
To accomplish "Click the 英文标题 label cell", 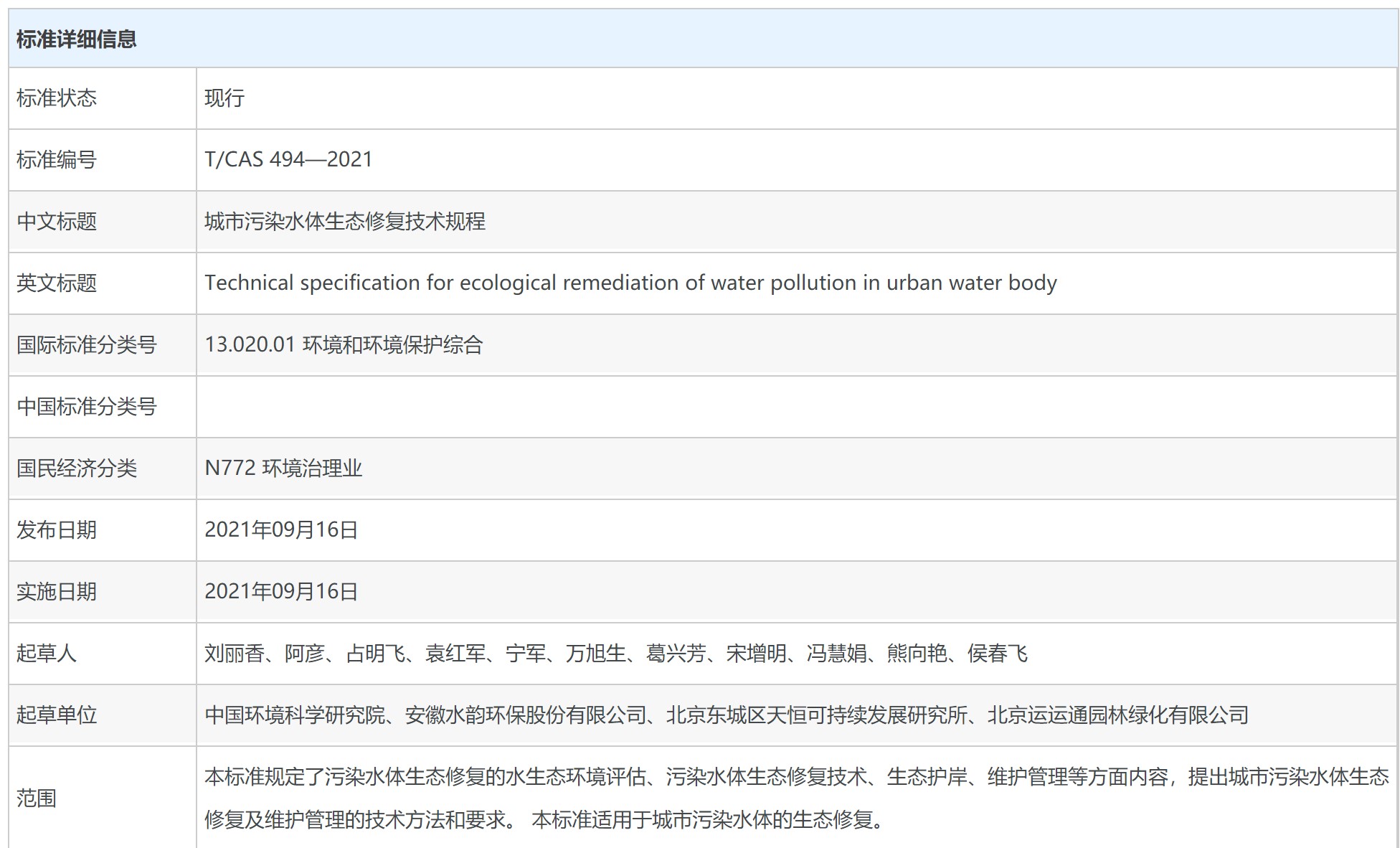I will [57, 283].
